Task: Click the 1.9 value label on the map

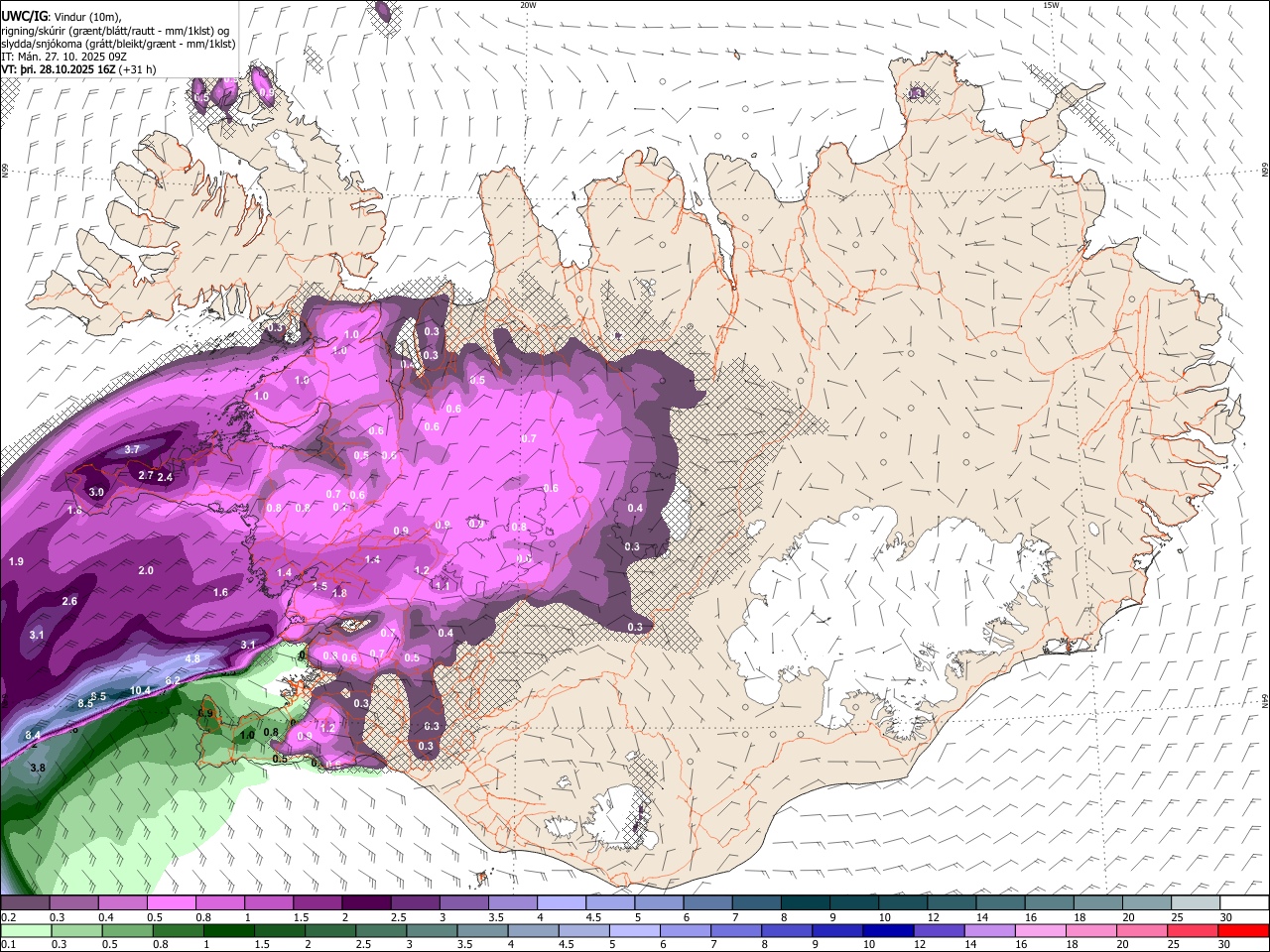Action: click(x=16, y=562)
